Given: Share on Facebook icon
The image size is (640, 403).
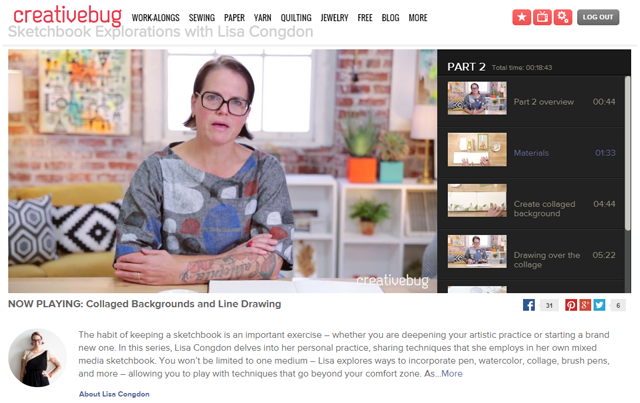Looking at the screenshot, I should click(x=529, y=305).
